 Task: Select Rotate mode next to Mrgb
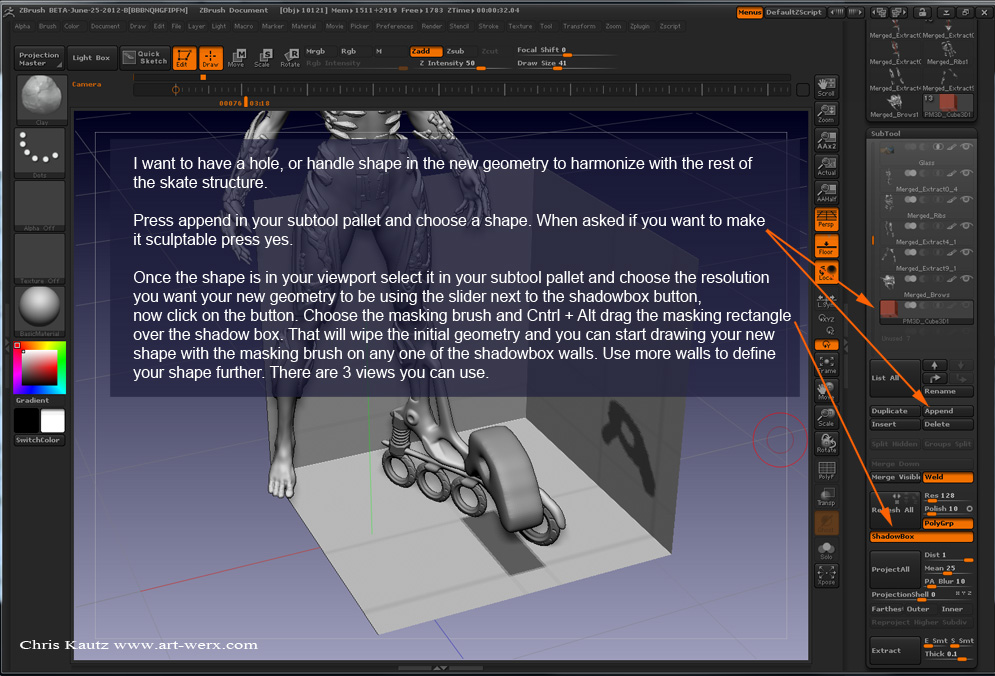[x=290, y=58]
